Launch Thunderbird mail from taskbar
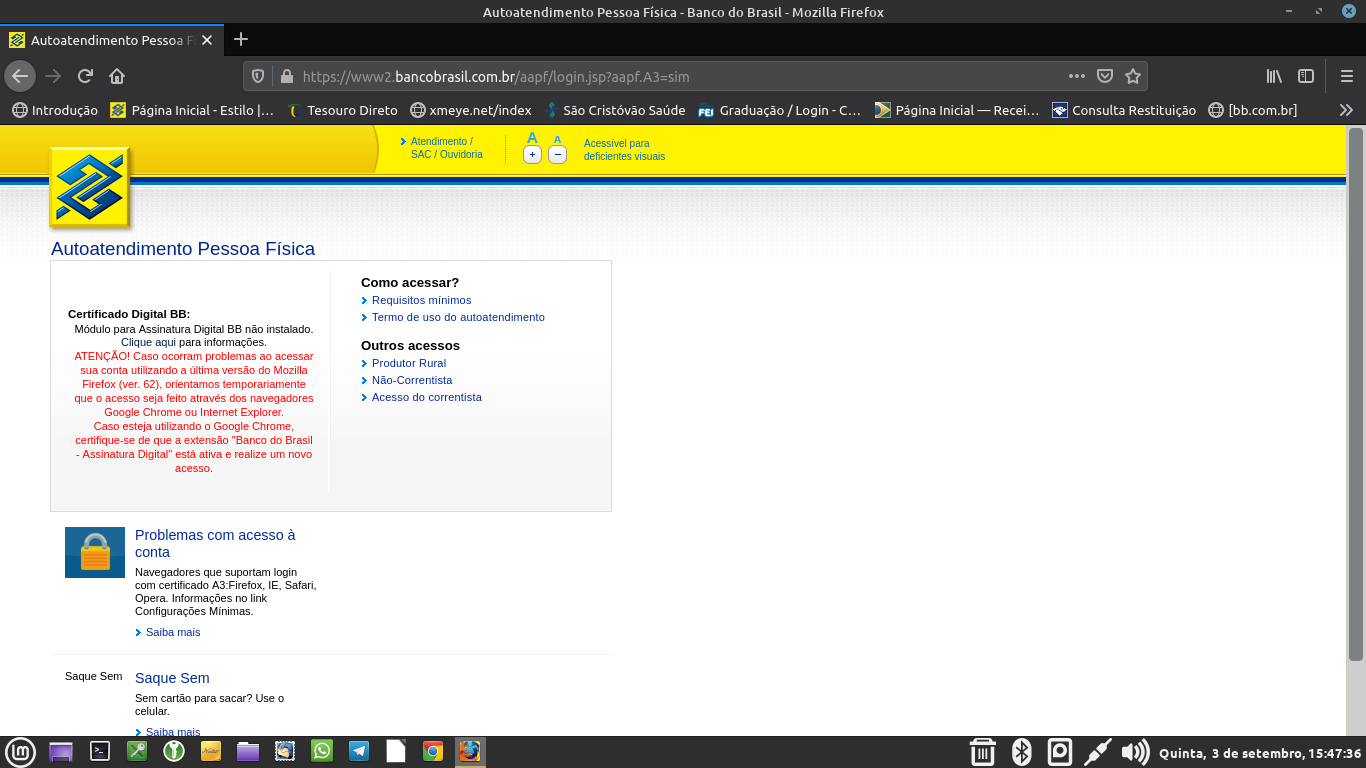1366x768 pixels. click(285, 751)
